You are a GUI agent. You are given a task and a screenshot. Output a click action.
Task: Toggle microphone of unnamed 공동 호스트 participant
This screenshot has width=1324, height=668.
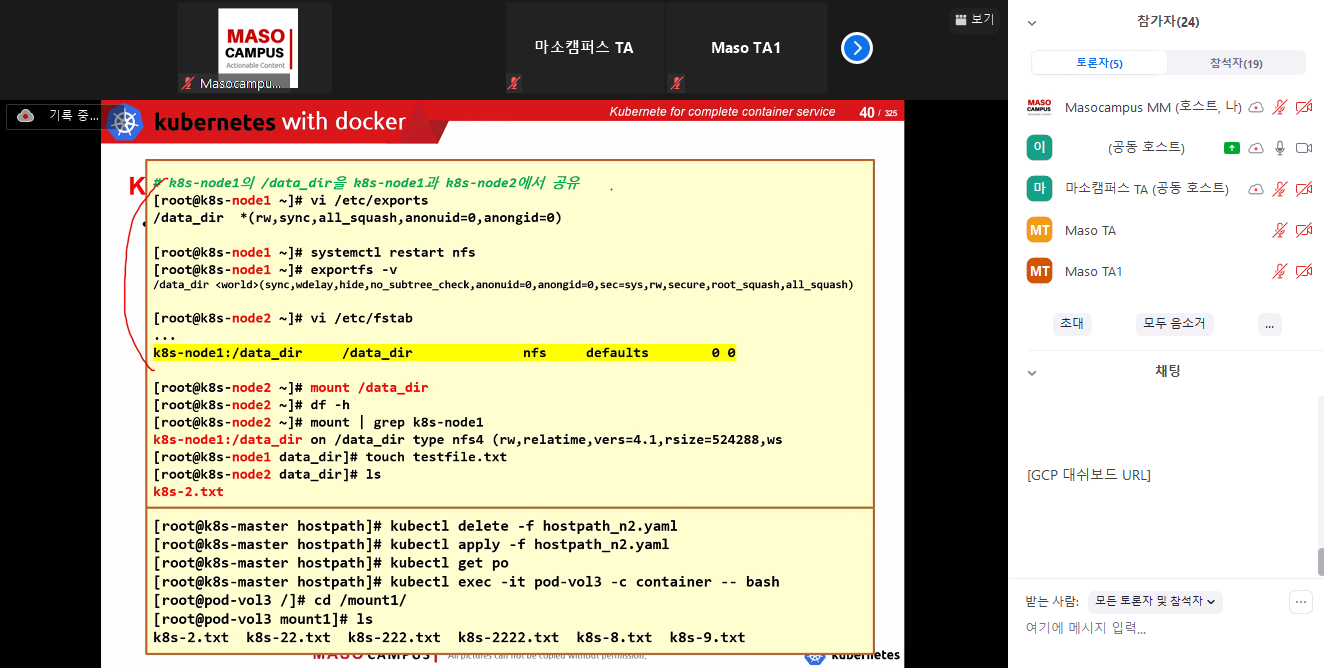(1279, 148)
